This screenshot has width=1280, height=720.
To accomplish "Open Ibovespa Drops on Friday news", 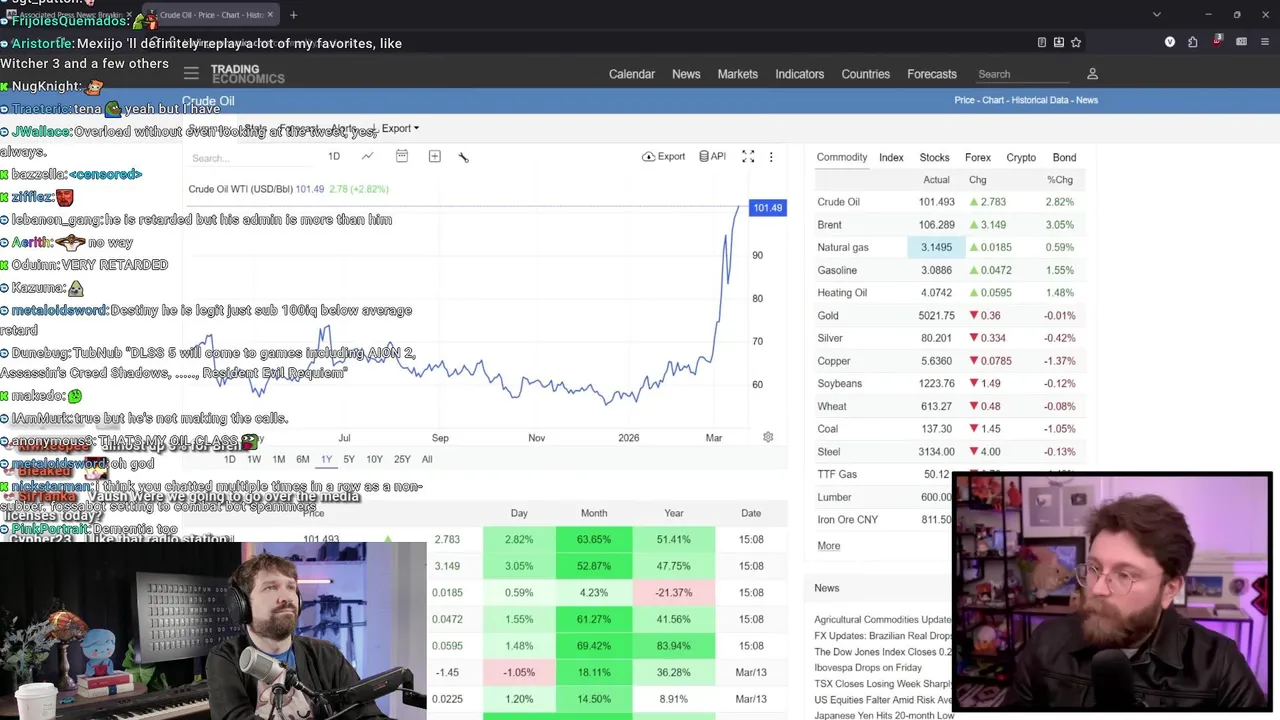I will point(868,667).
